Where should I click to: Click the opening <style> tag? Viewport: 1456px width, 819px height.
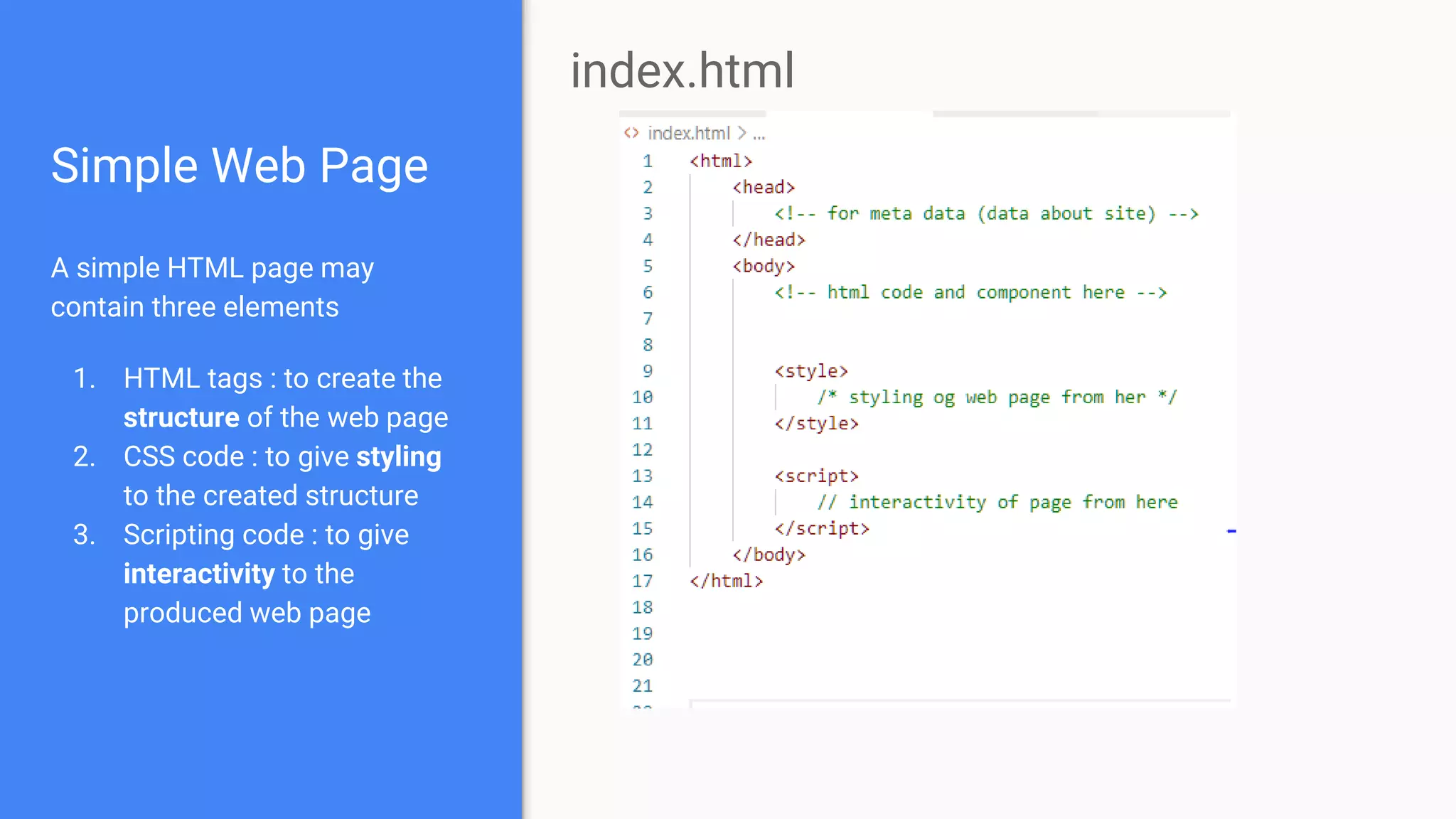(811, 371)
